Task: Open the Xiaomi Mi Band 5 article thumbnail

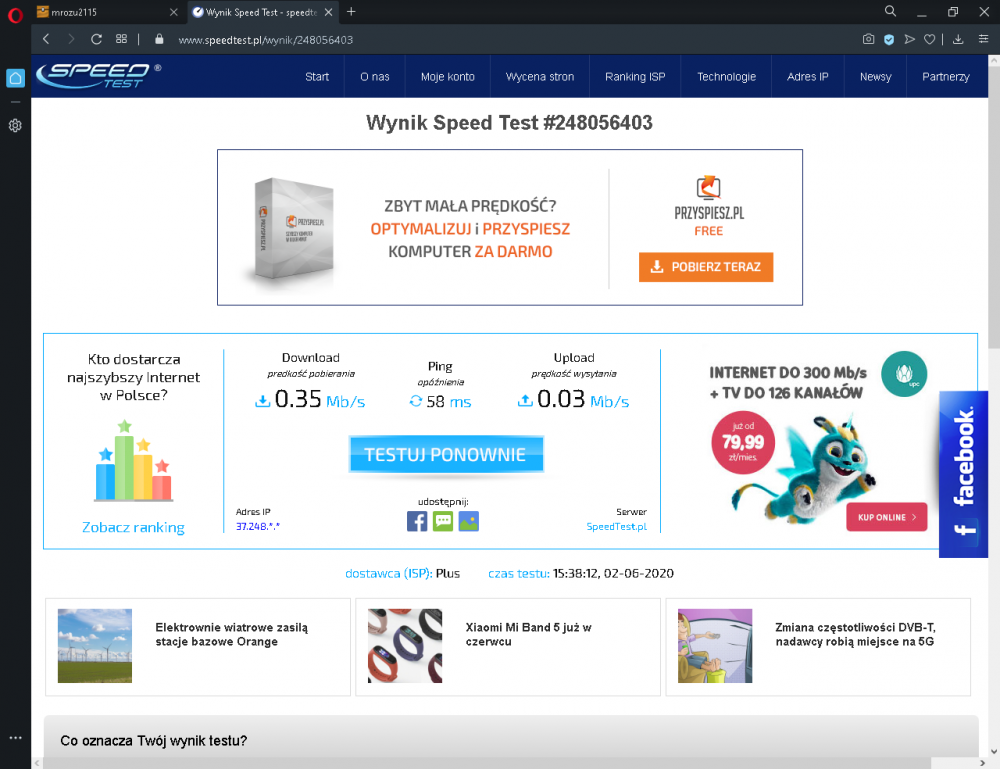Action: [405, 646]
